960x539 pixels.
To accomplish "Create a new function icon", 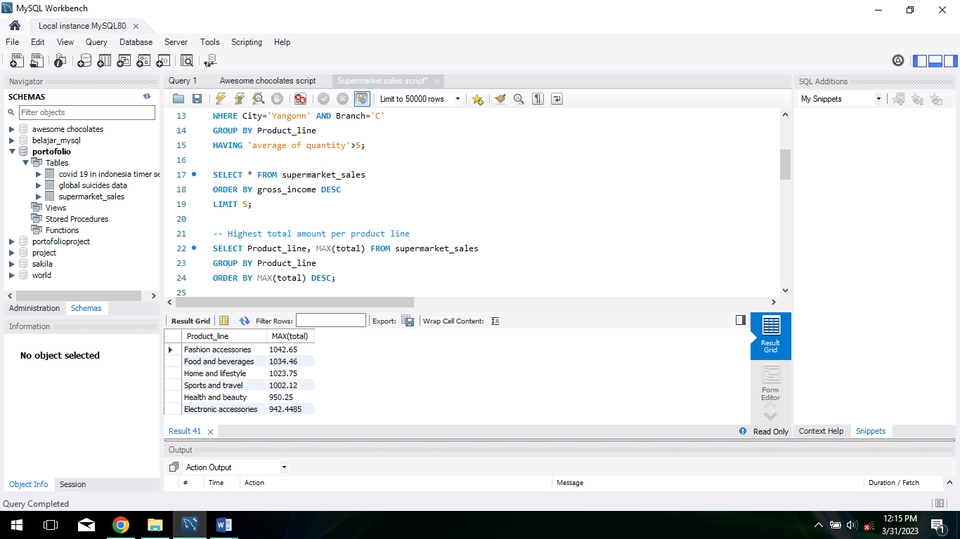I will pos(163,61).
